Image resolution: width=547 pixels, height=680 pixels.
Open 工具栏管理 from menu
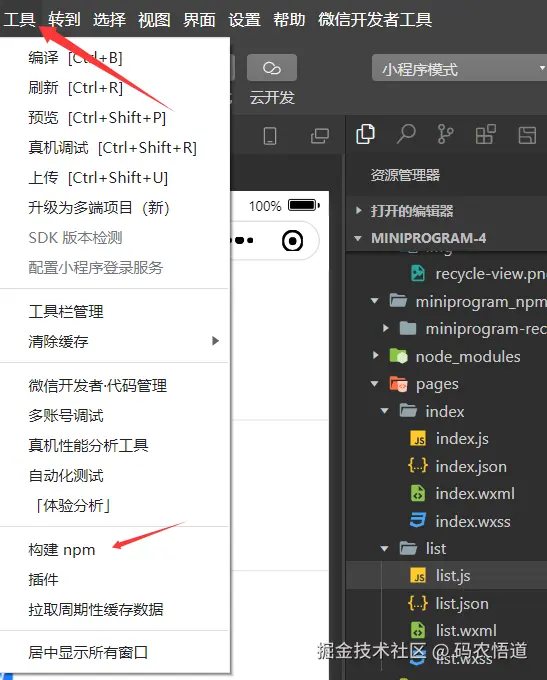[x=66, y=311]
